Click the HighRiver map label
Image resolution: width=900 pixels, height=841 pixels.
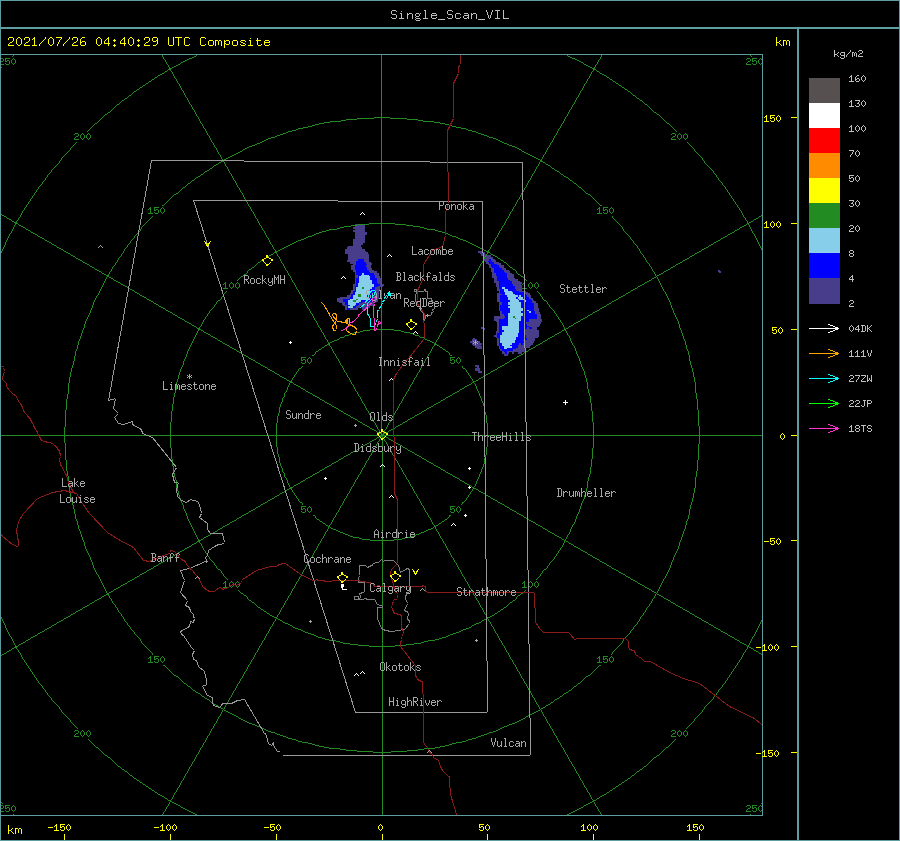pos(414,702)
